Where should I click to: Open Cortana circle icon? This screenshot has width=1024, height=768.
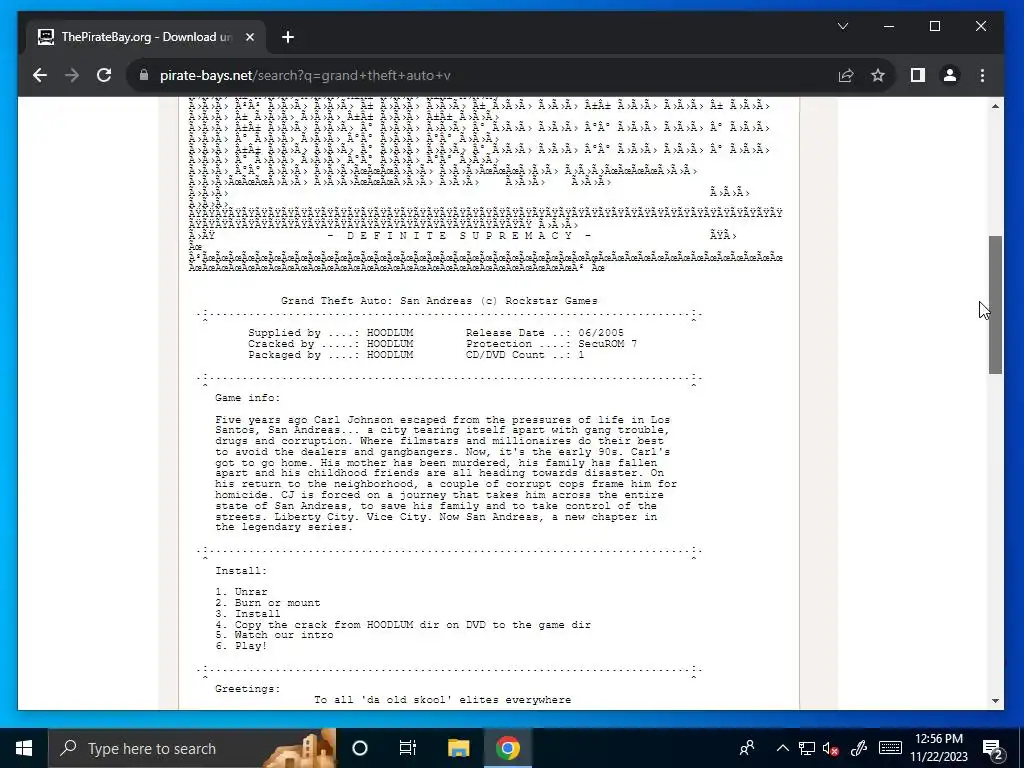tap(360, 748)
